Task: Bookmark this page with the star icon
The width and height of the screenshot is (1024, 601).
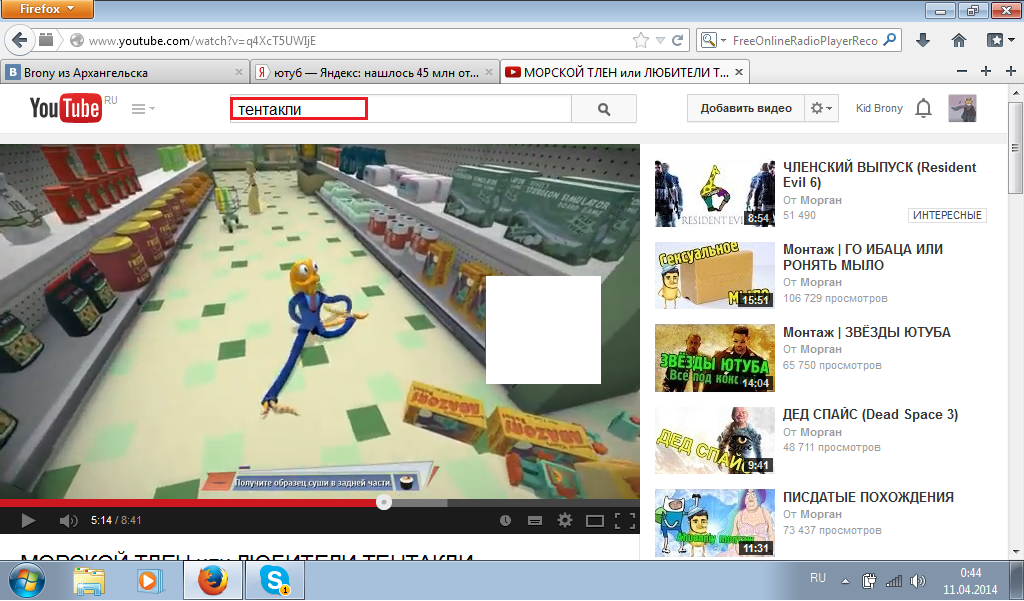Action: pyautogui.click(x=641, y=41)
